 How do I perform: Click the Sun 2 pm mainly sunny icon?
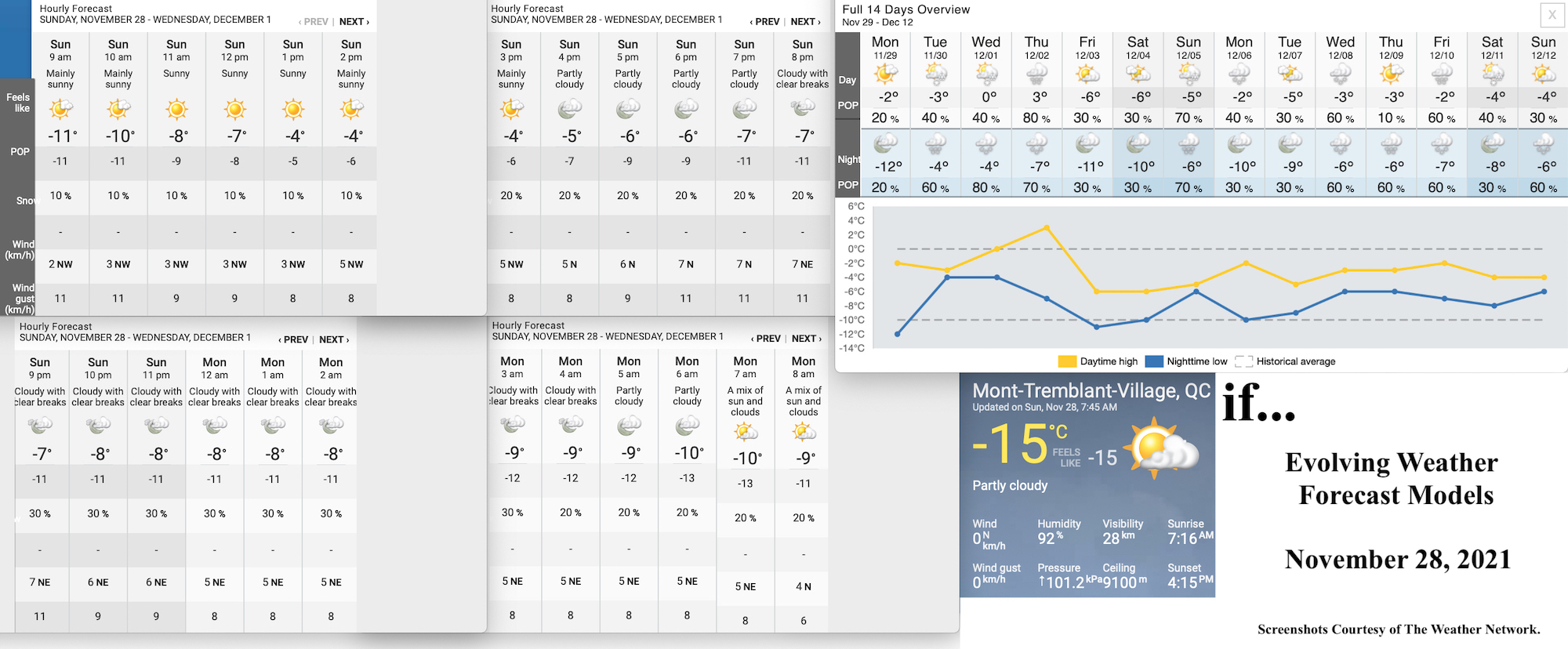tap(351, 109)
